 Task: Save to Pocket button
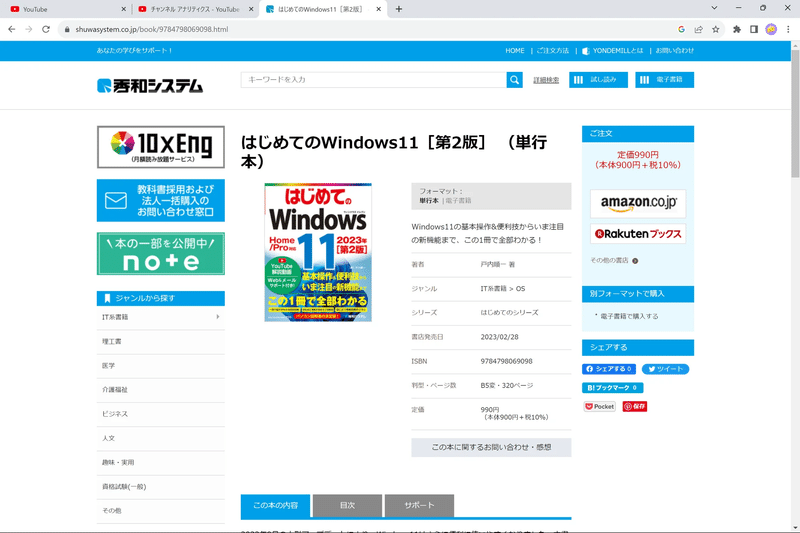(x=599, y=407)
